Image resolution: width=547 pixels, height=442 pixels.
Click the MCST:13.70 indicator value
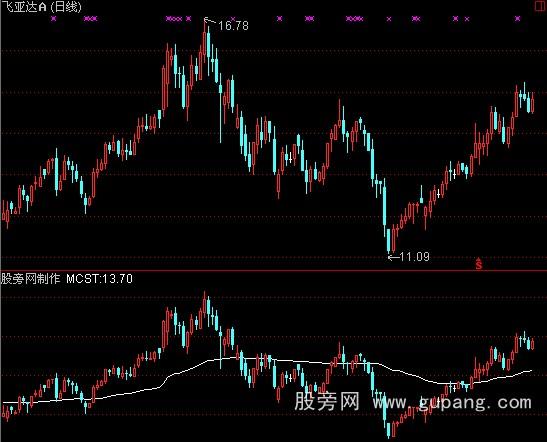(99, 279)
